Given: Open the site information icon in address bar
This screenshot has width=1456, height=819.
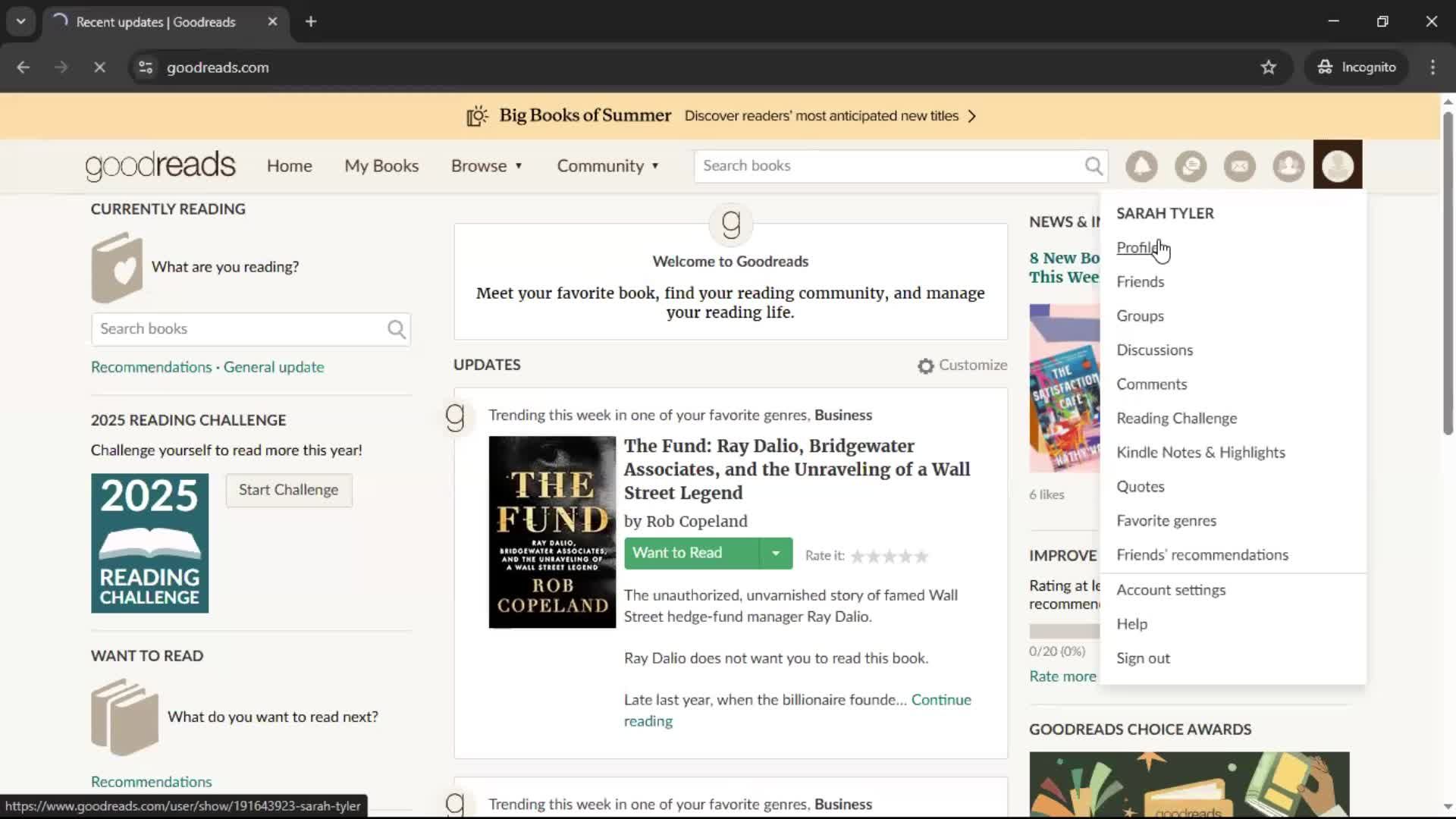Looking at the screenshot, I should click(x=146, y=67).
